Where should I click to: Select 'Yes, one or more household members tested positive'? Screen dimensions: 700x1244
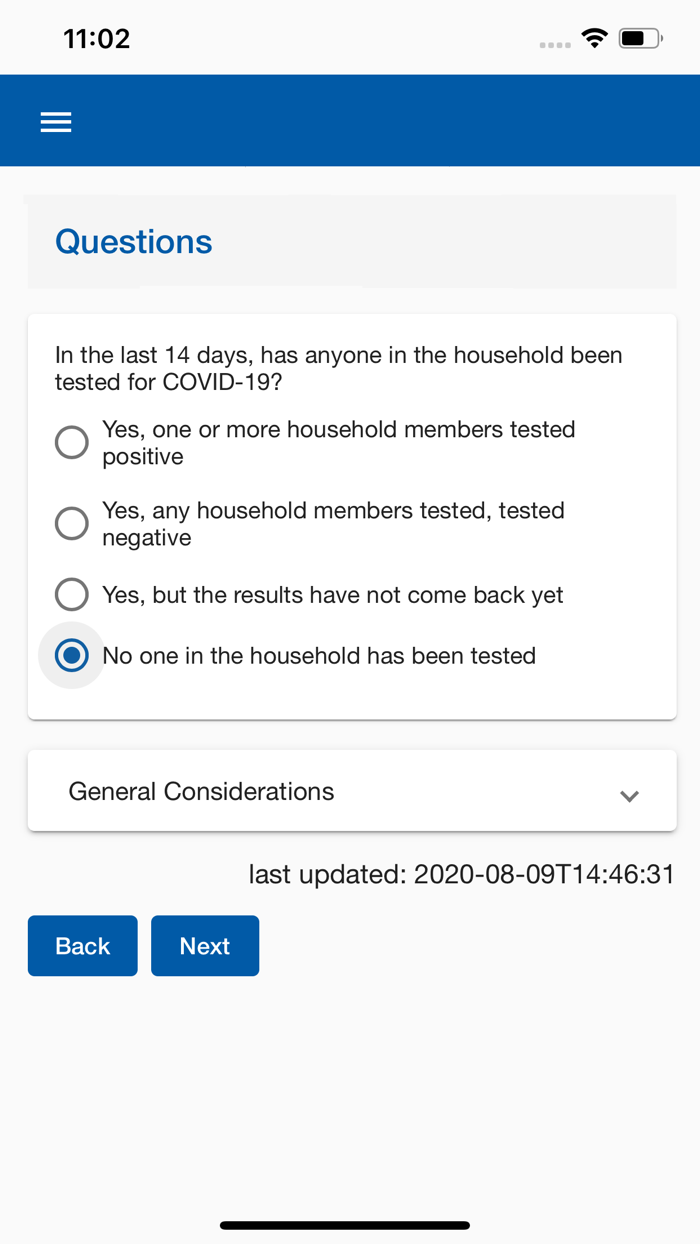(71, 442)
